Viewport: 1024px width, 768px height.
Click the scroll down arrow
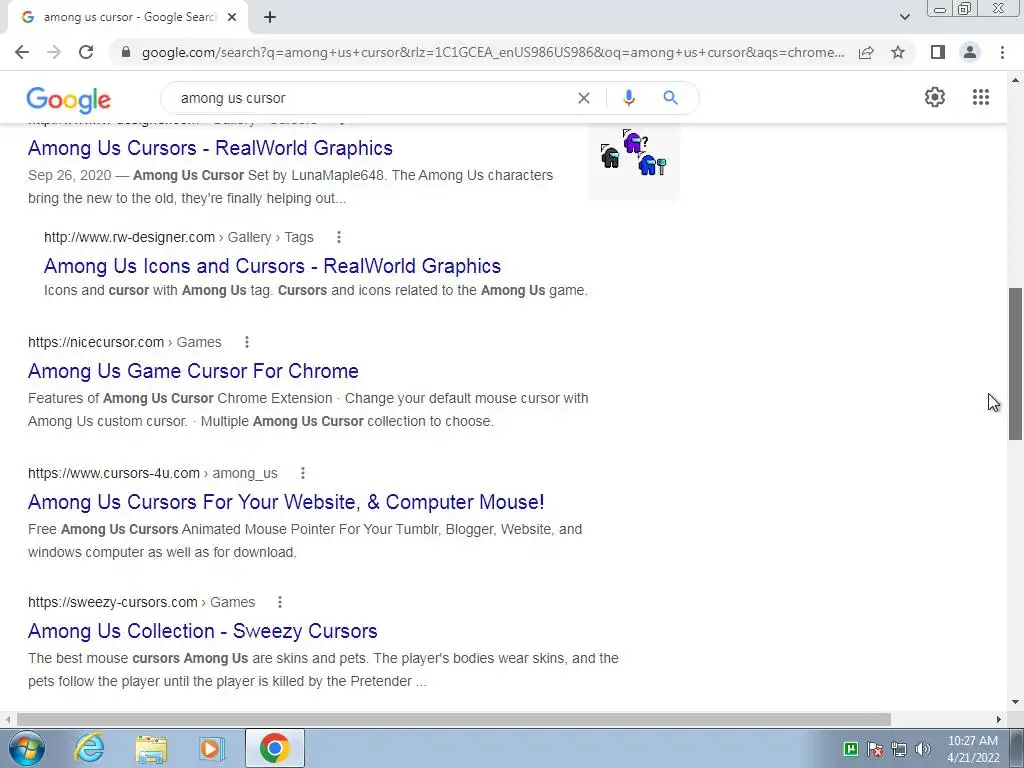click(x=1016, y=702)
